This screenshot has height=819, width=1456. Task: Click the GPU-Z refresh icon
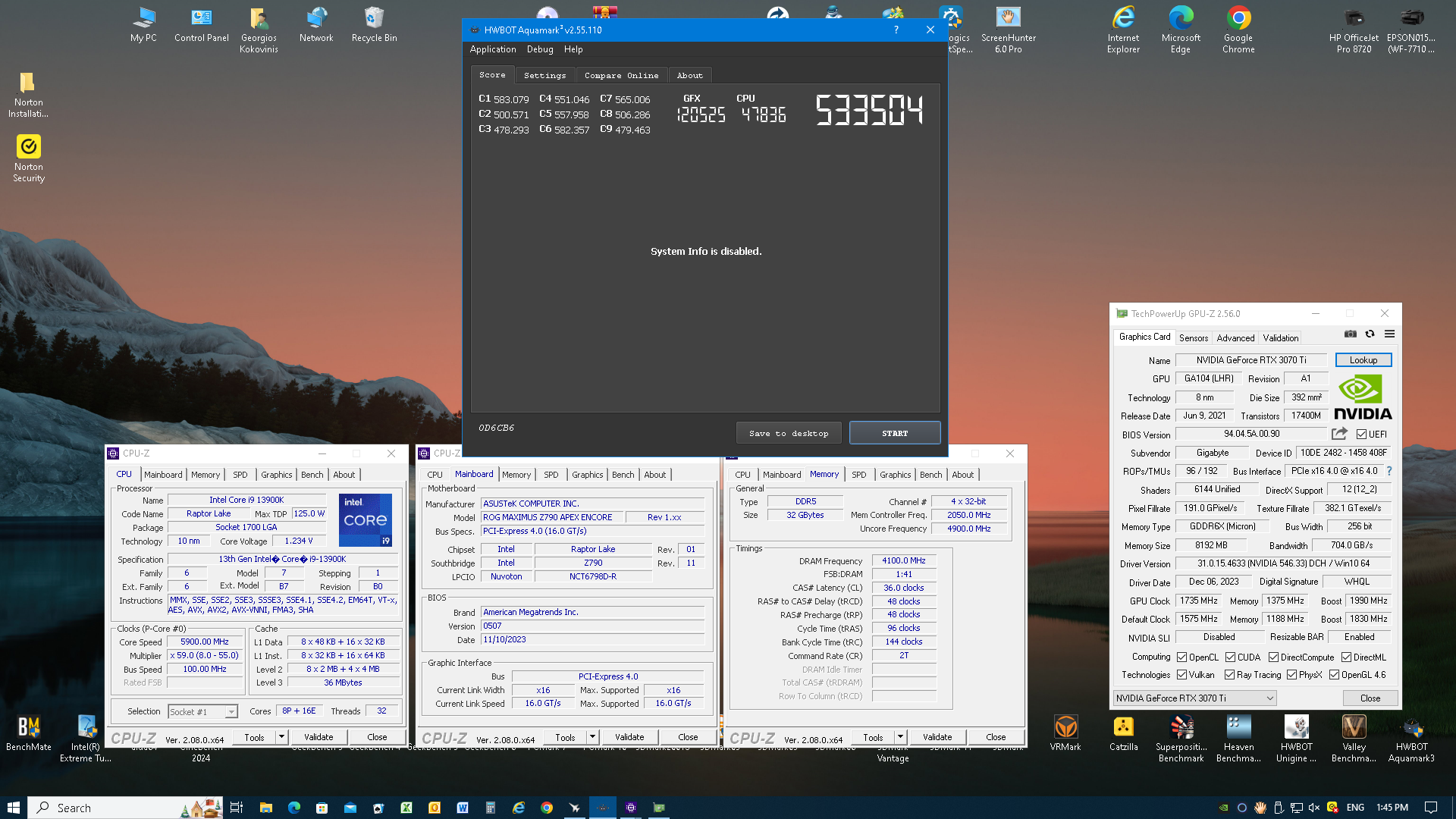(x=1370, y=334)
